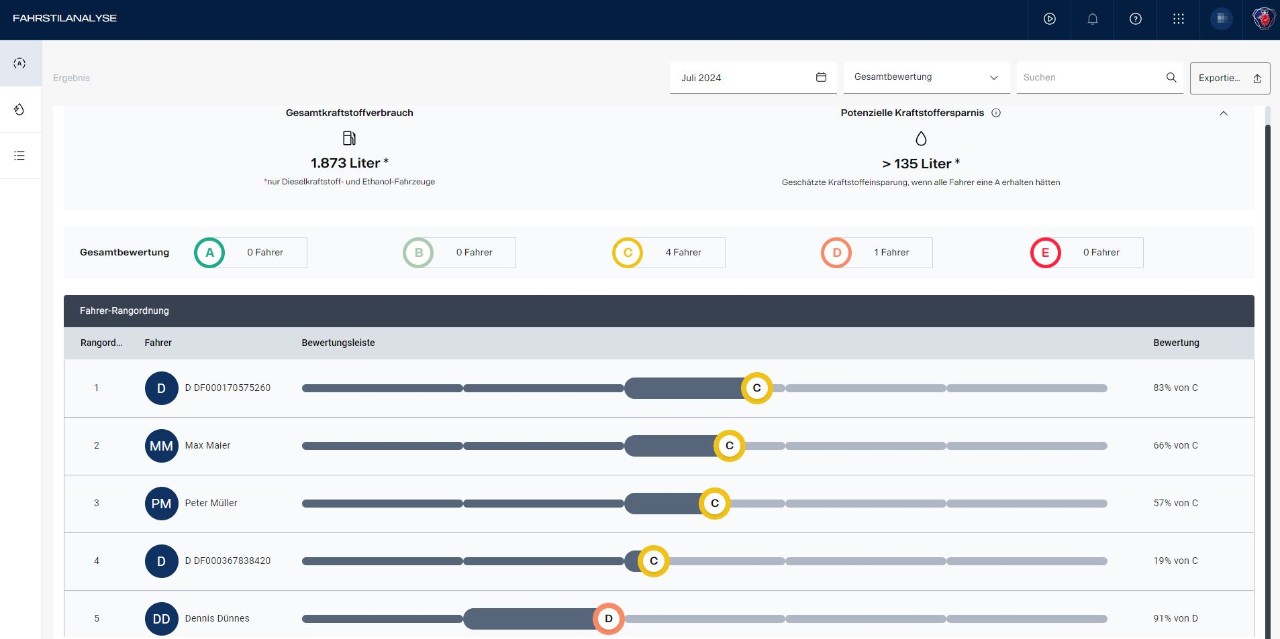The width and height of the screenshot is (1280, 639).
Task: Click the Fahrer-Rangordnung table title
Action: point(125,311)
